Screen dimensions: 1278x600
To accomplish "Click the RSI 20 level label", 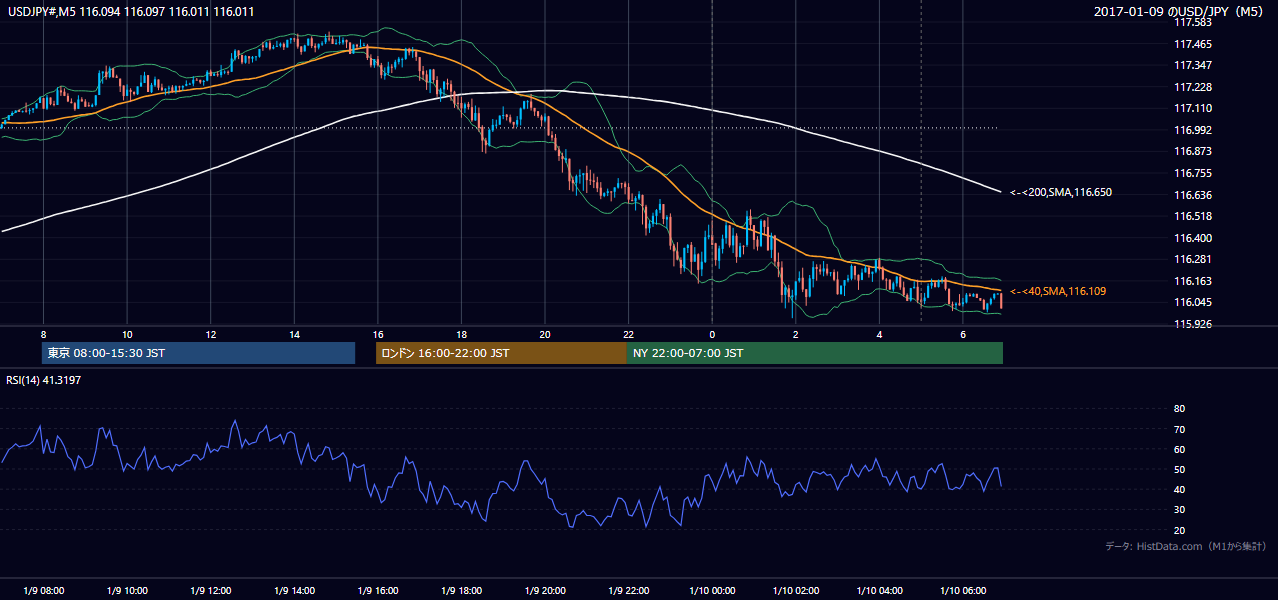I will tap(1180, 530).
